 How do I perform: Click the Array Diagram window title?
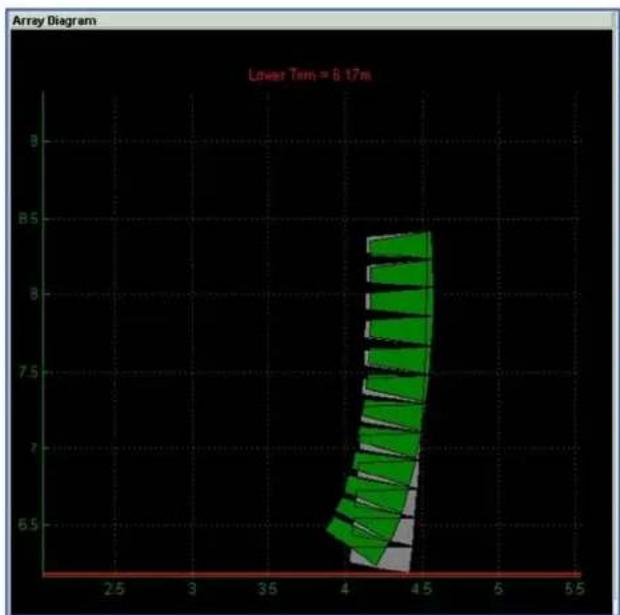point(54,21)
